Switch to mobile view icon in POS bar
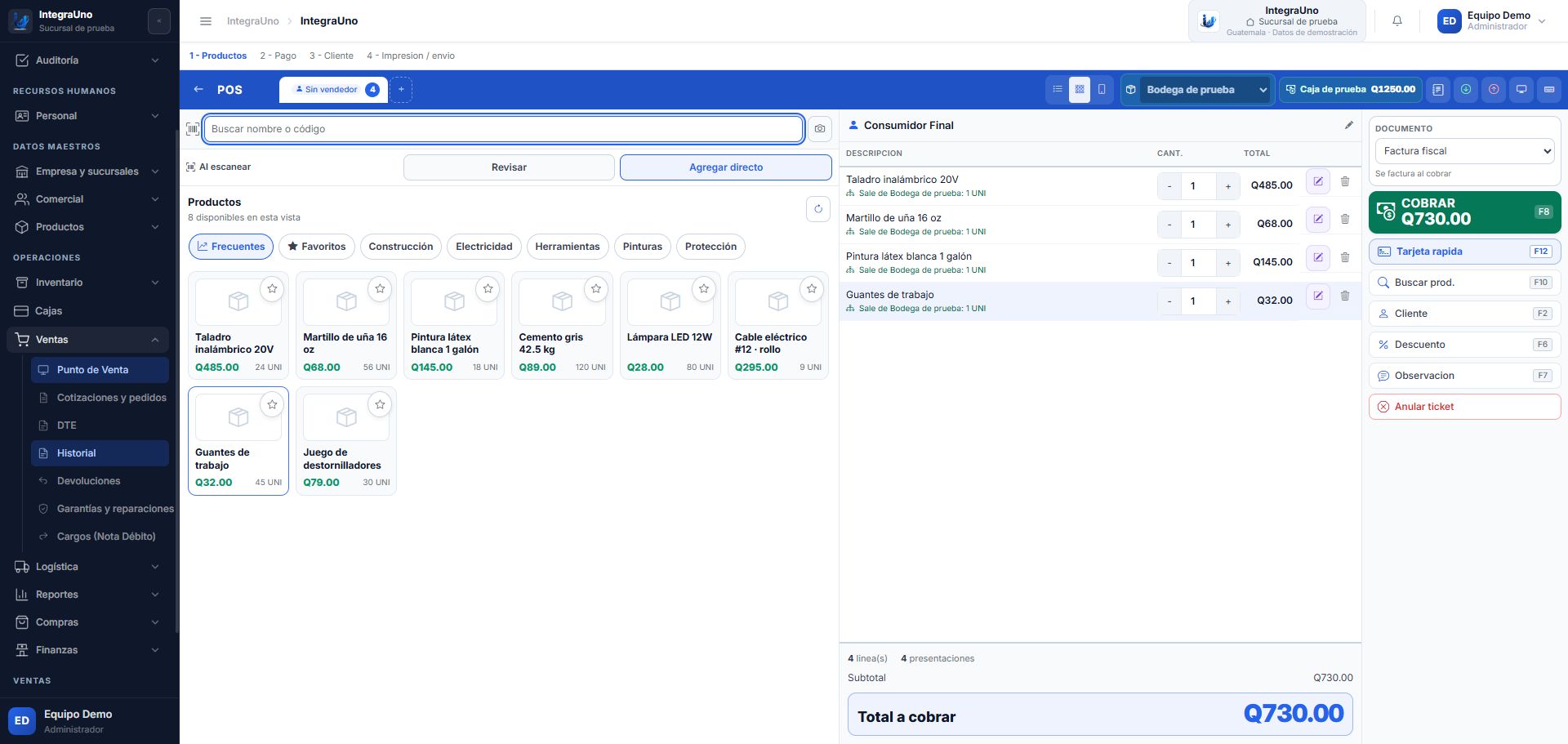 1102,90
